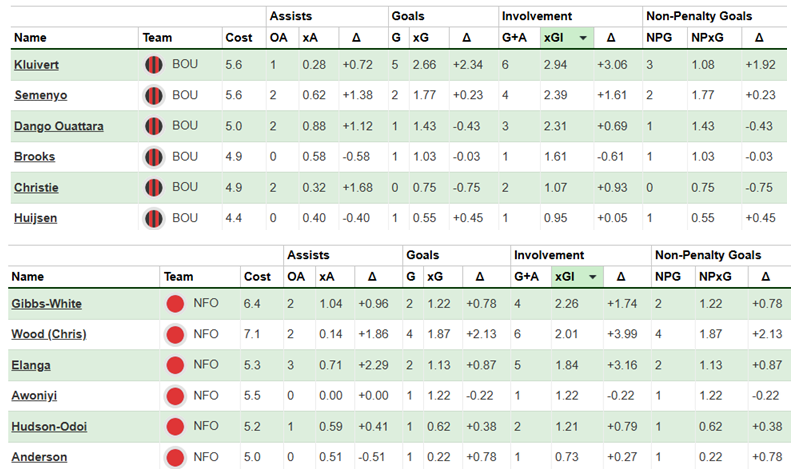Open the Awoniyi player name link

point(36,395)
